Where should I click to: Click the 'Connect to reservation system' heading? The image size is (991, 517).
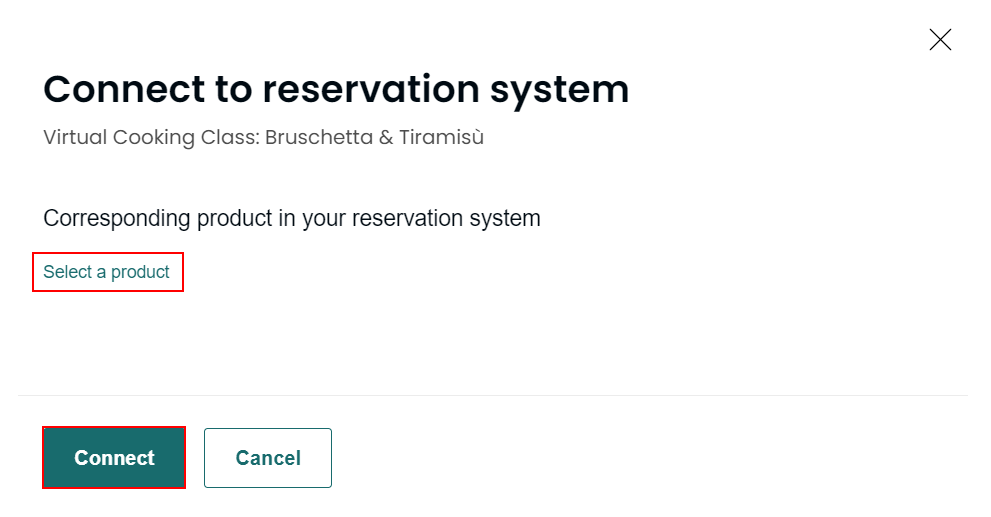pyautogui.click(x=336, y=89)
